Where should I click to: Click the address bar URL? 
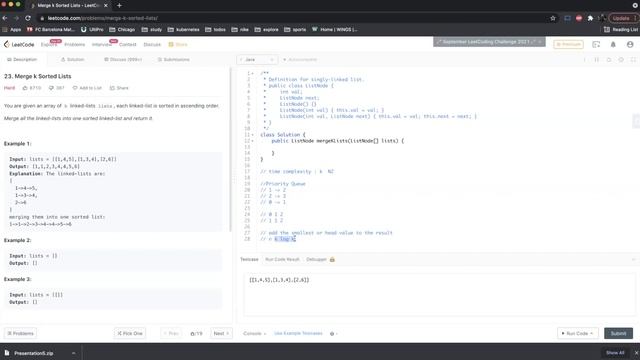click(x=102, y=18)
